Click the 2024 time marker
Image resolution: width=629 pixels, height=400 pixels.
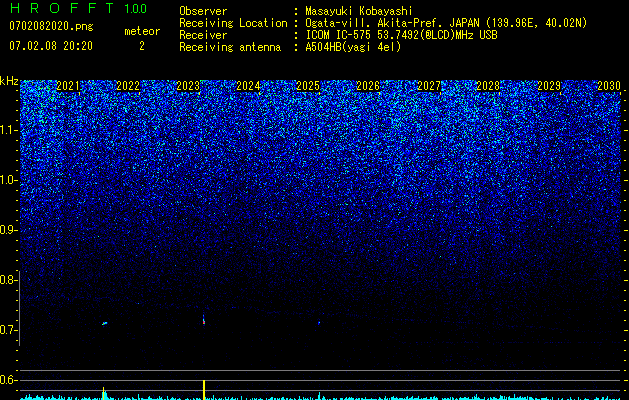(x=248, y=86)
